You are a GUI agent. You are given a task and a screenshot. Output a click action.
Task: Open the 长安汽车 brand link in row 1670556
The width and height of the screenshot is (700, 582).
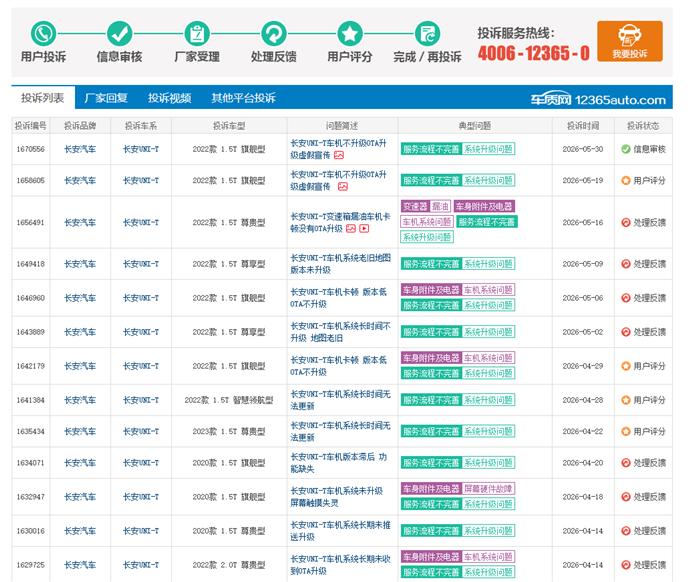pyautogui.click(x=80, y=149)
